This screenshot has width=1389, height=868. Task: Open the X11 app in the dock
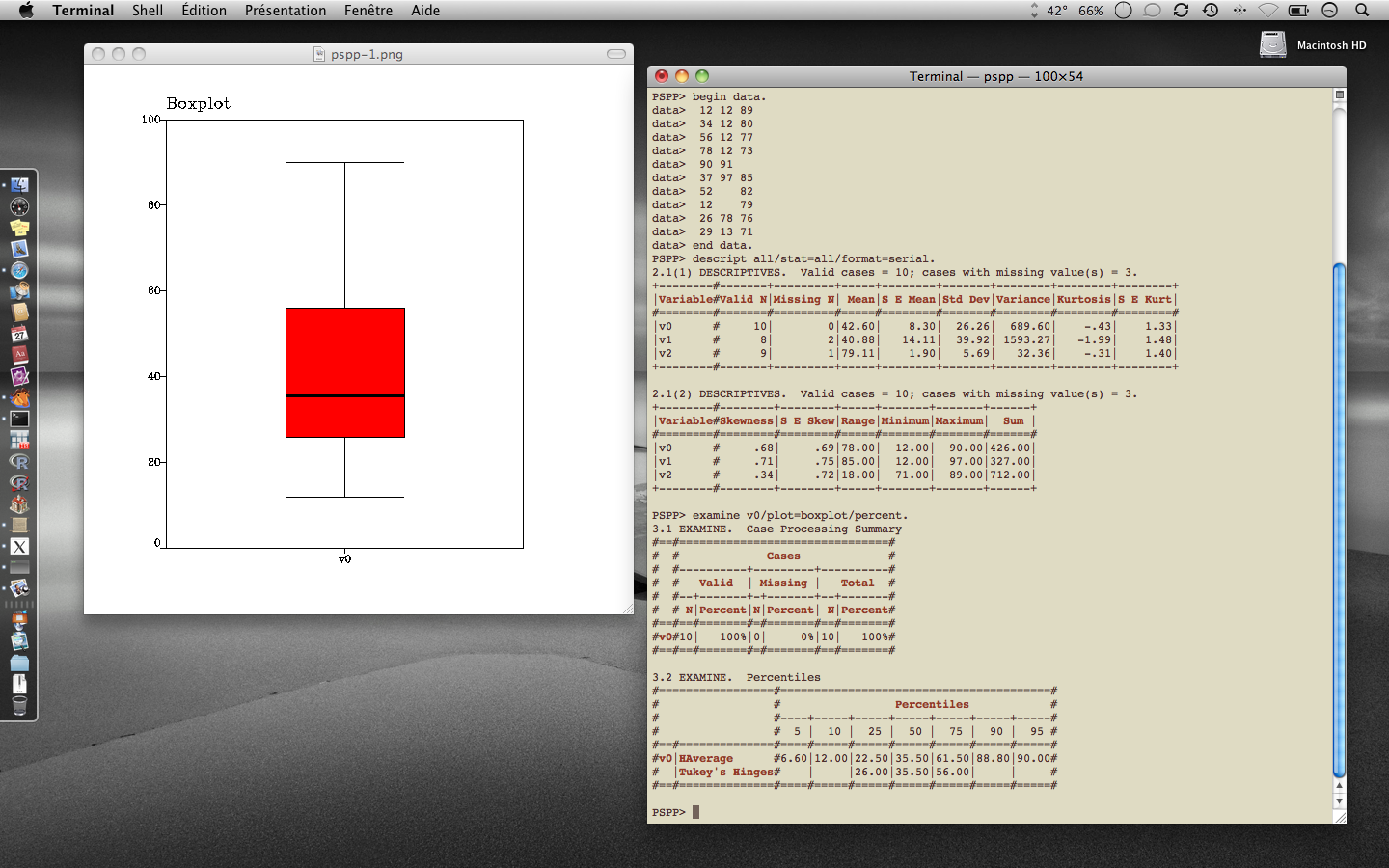[x=19, y=546]
